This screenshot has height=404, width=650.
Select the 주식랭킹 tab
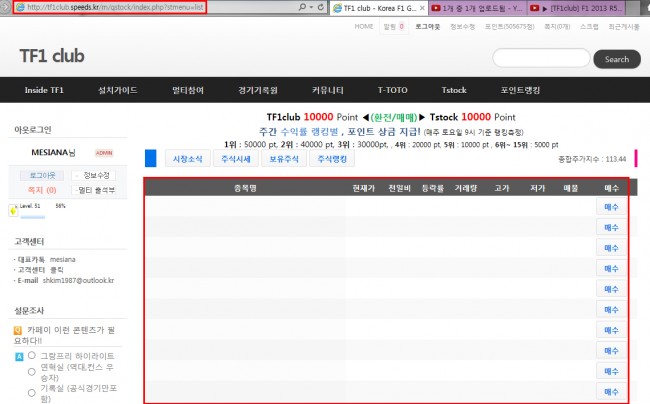(x=332, y=159)
